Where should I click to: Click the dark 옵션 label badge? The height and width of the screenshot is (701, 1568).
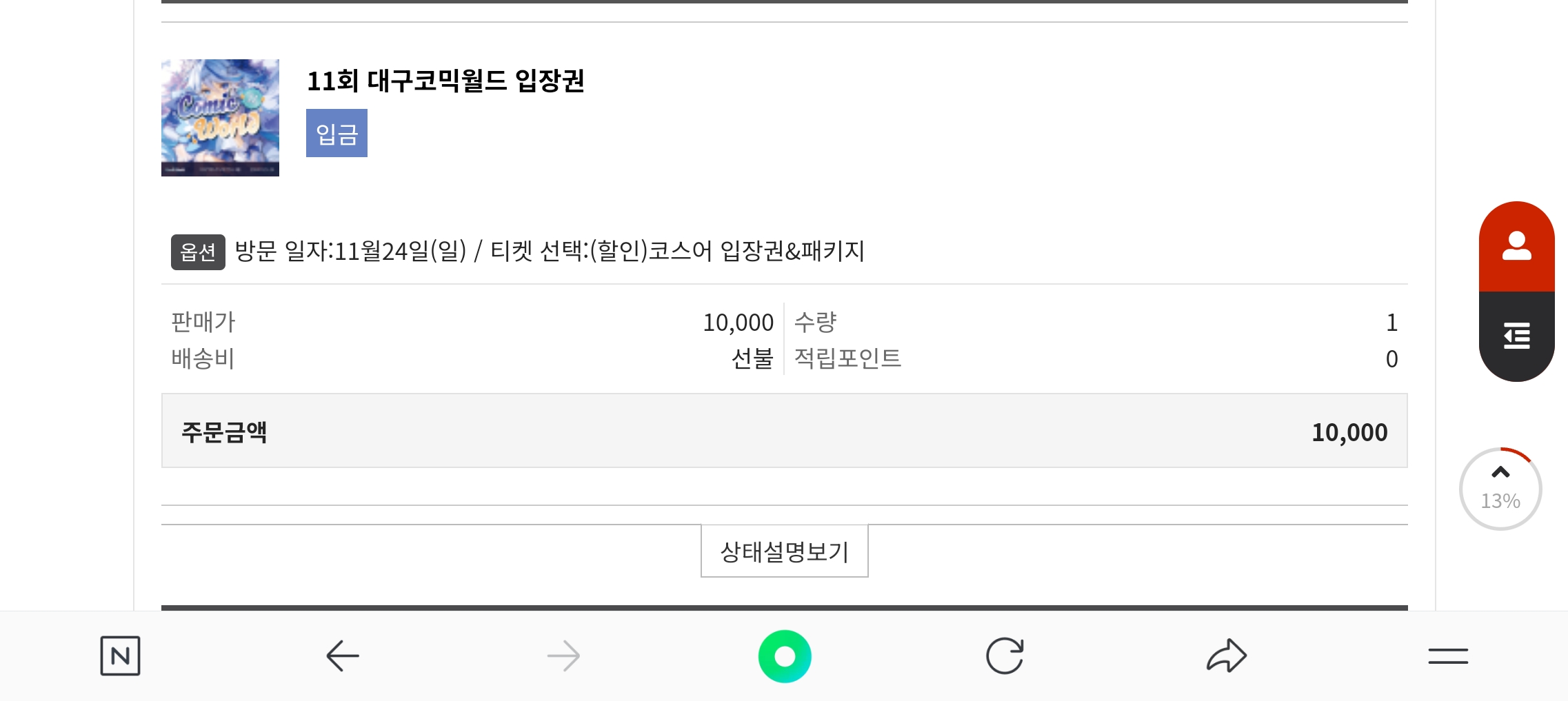click(x=198, y=252)
